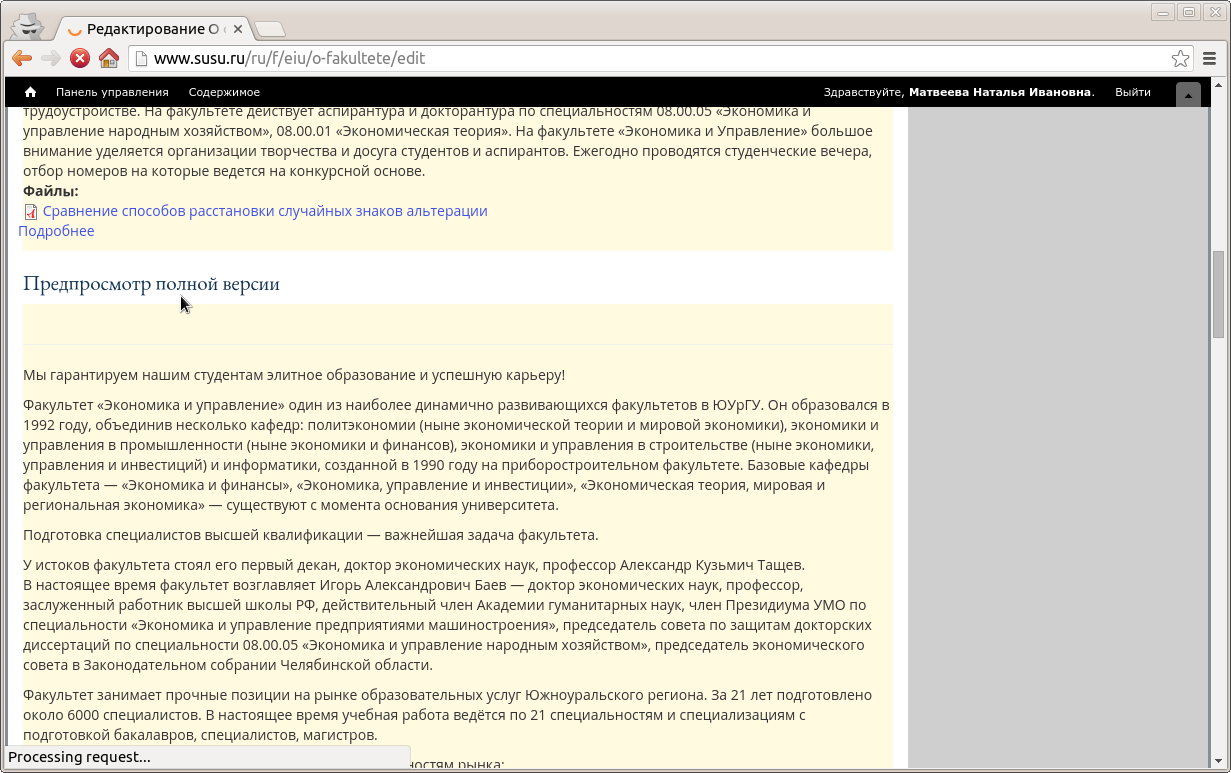
Task: Open the Сравнение способов расстановки file link
Action: click(265, 211)
